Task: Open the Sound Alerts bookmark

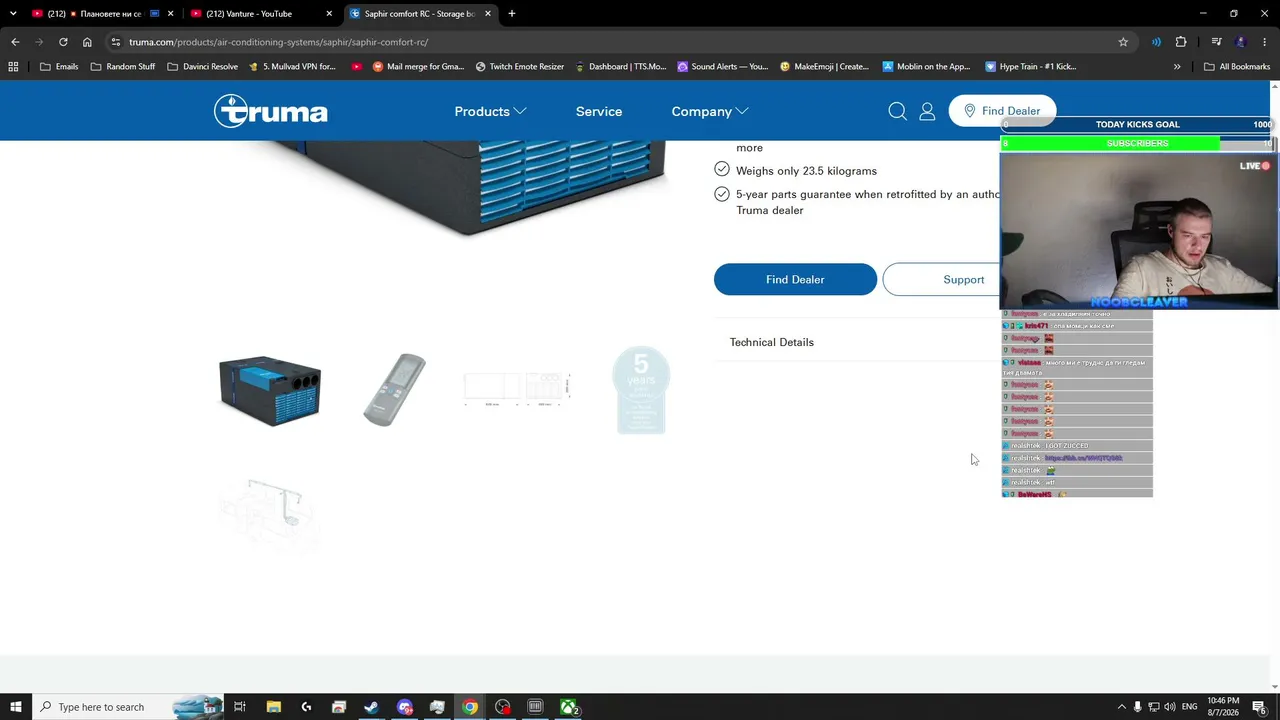Action: coord(723,67)
